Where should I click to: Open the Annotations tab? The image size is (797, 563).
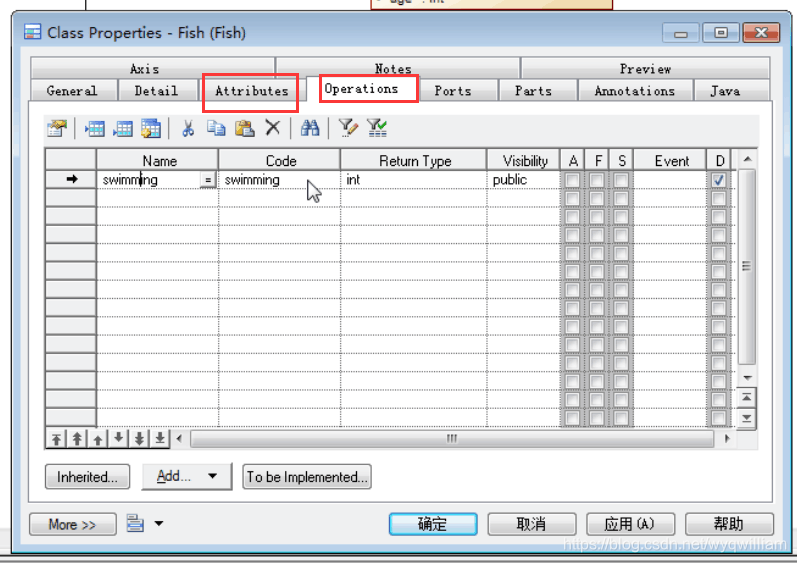pos(635,91)
